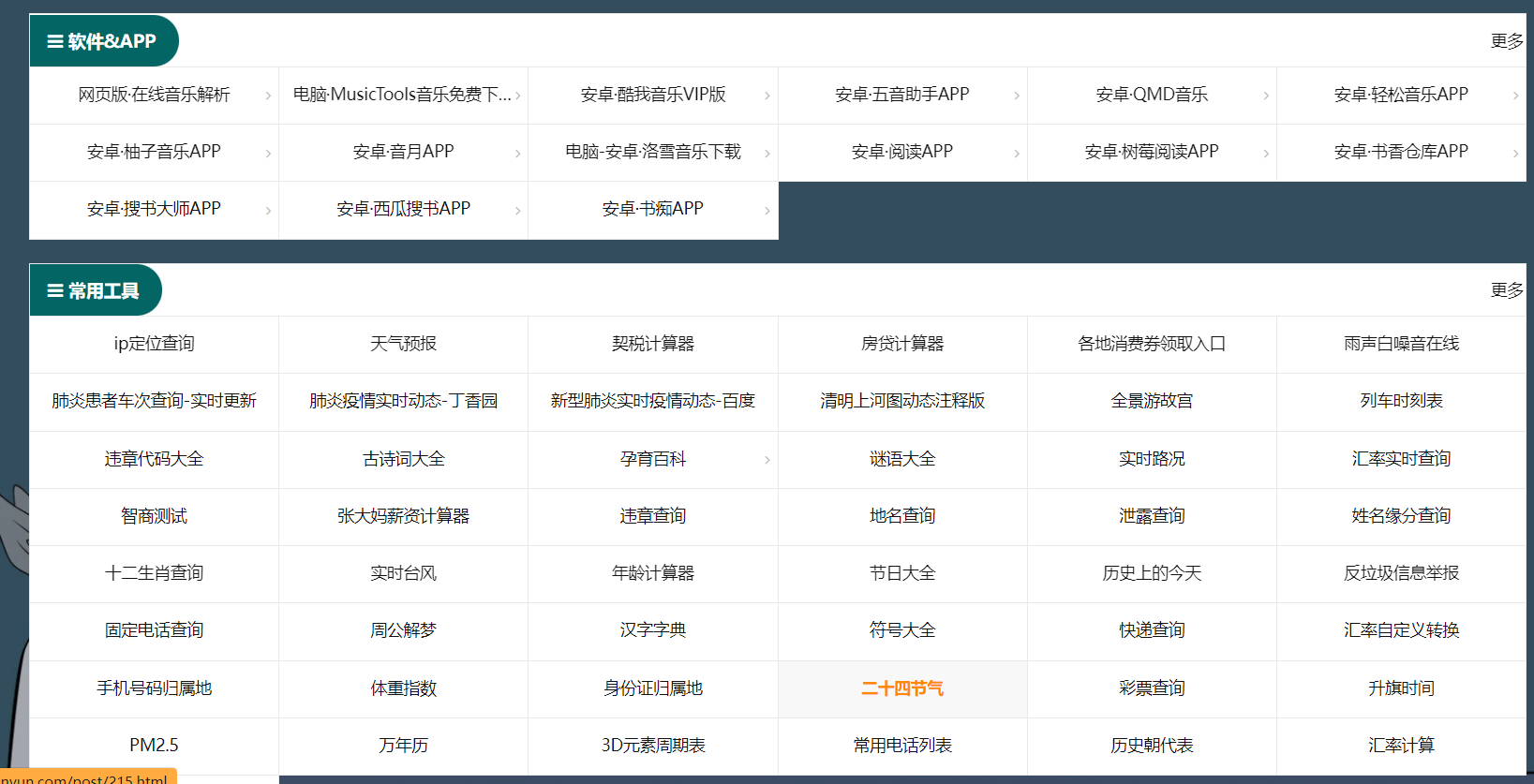Click arrow next to 安卓·阅读APP
Viewport: 1534px width, 784px height.
coord(1016,153)
